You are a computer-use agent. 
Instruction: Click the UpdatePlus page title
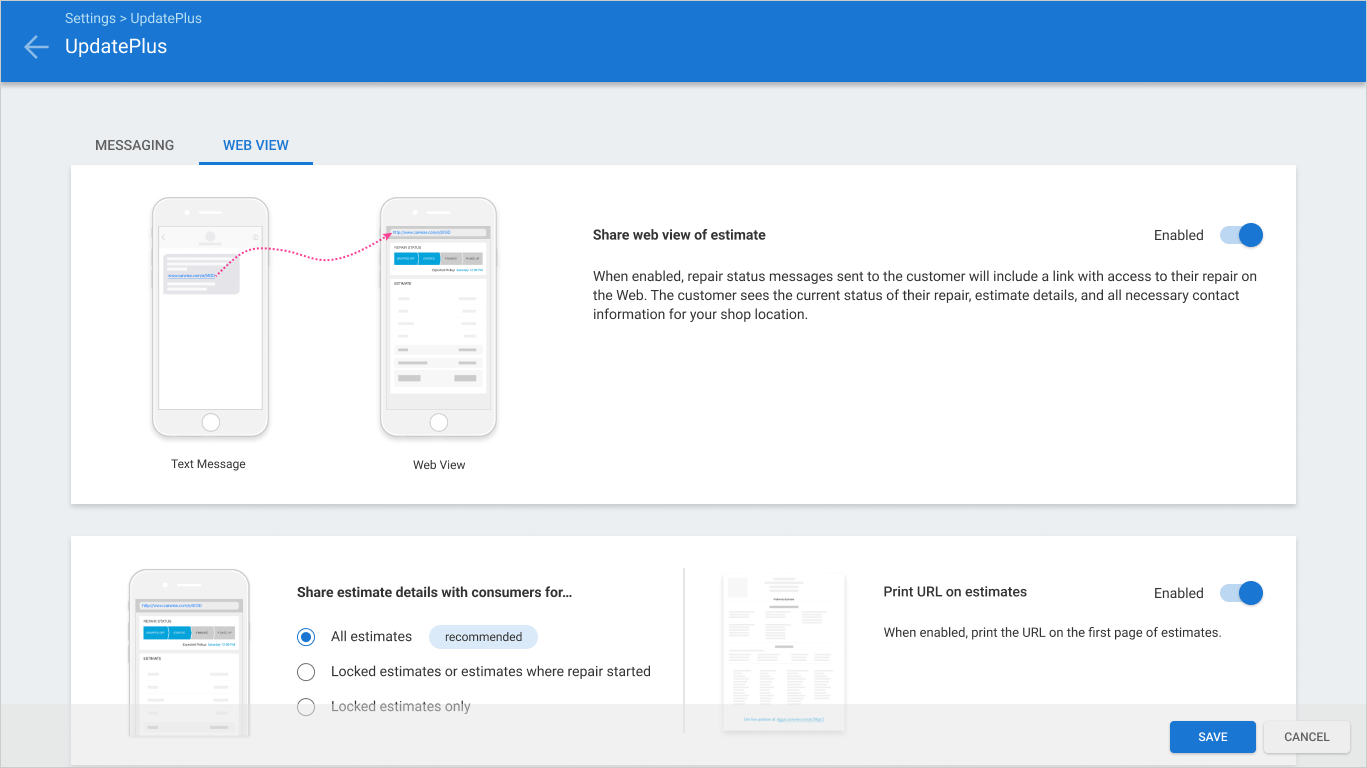tap(116, 46)
